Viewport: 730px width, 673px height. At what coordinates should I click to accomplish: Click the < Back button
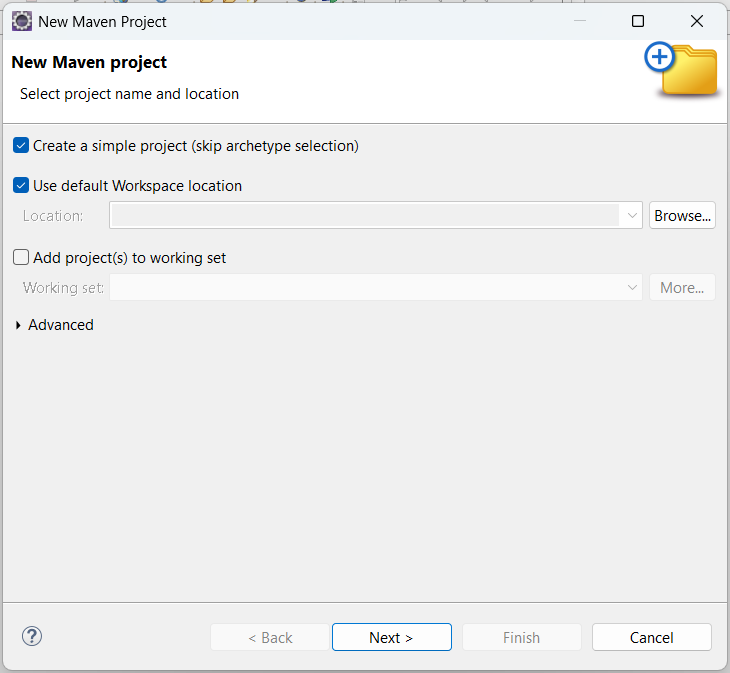(269, 638)
